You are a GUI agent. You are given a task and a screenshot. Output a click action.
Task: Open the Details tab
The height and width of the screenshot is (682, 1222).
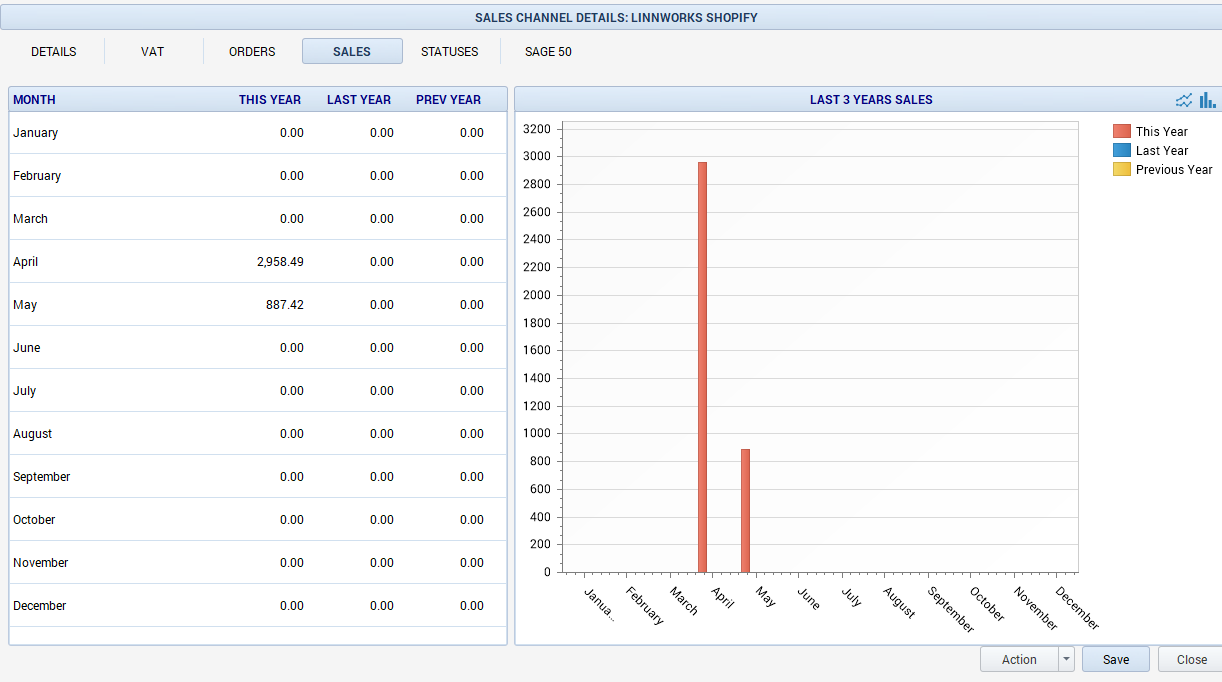[x=54, y=52]
